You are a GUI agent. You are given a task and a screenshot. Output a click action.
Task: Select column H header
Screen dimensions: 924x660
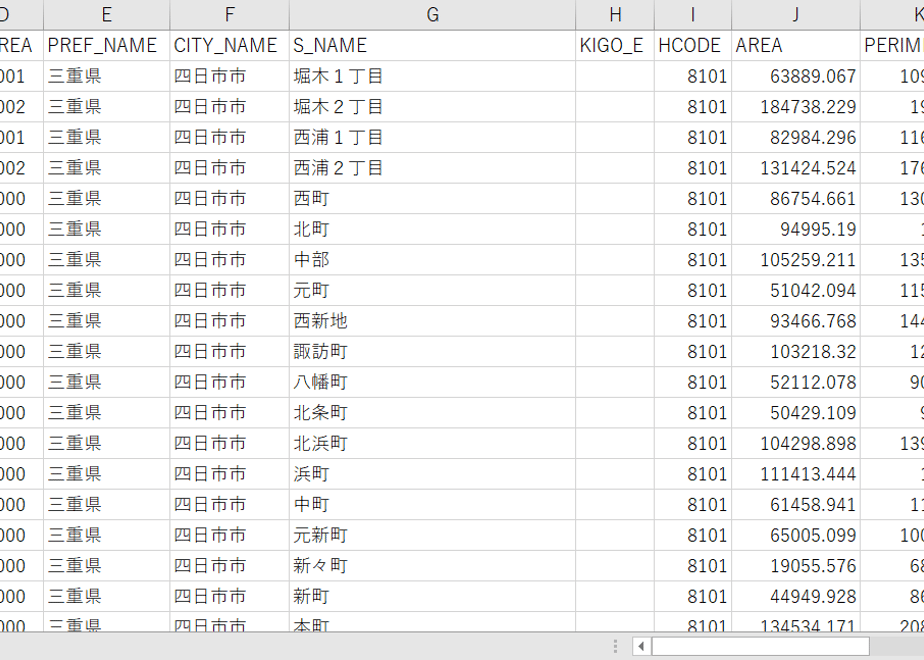point(615,14)
